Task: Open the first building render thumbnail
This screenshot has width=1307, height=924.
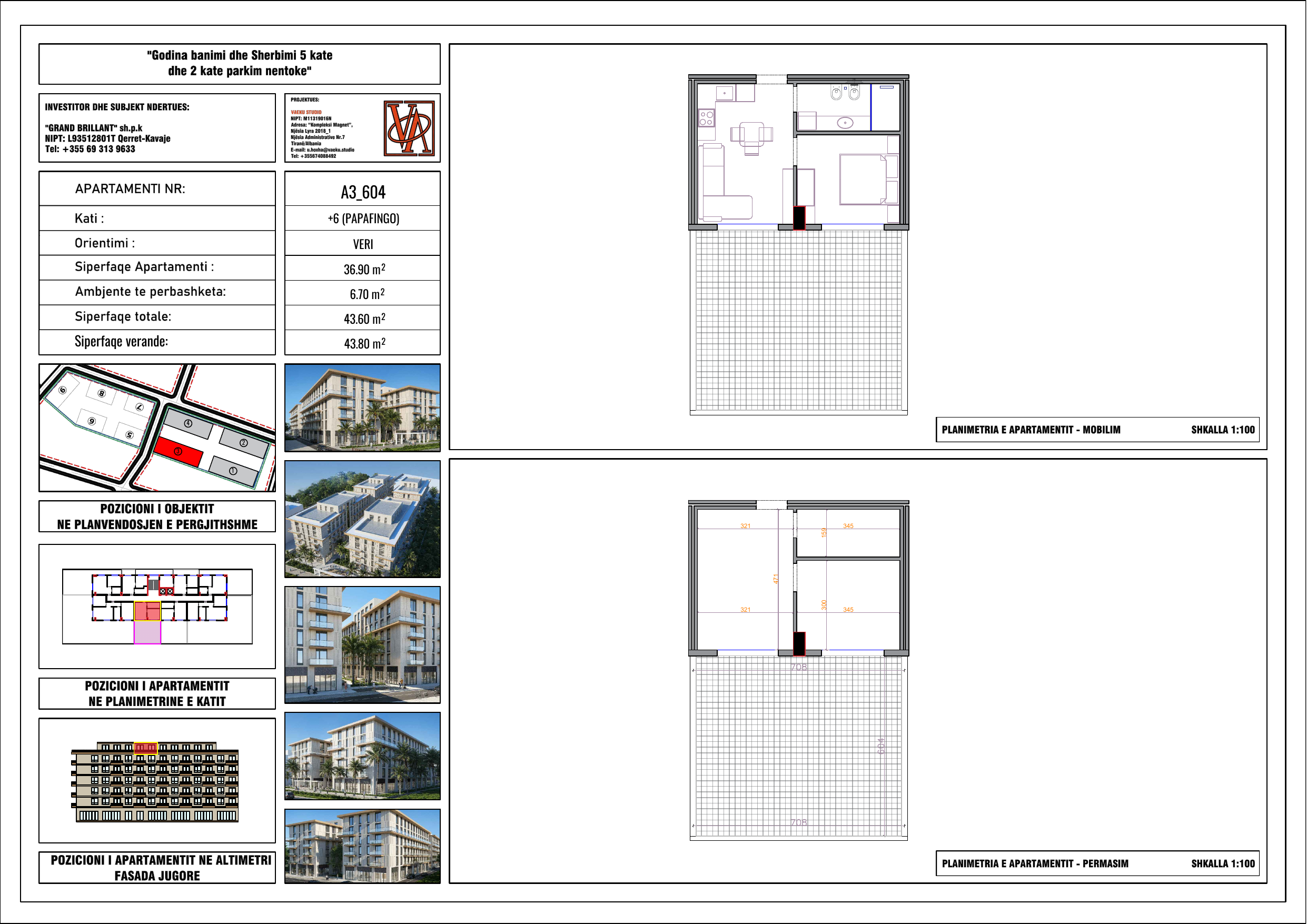Action: [363, 408]
